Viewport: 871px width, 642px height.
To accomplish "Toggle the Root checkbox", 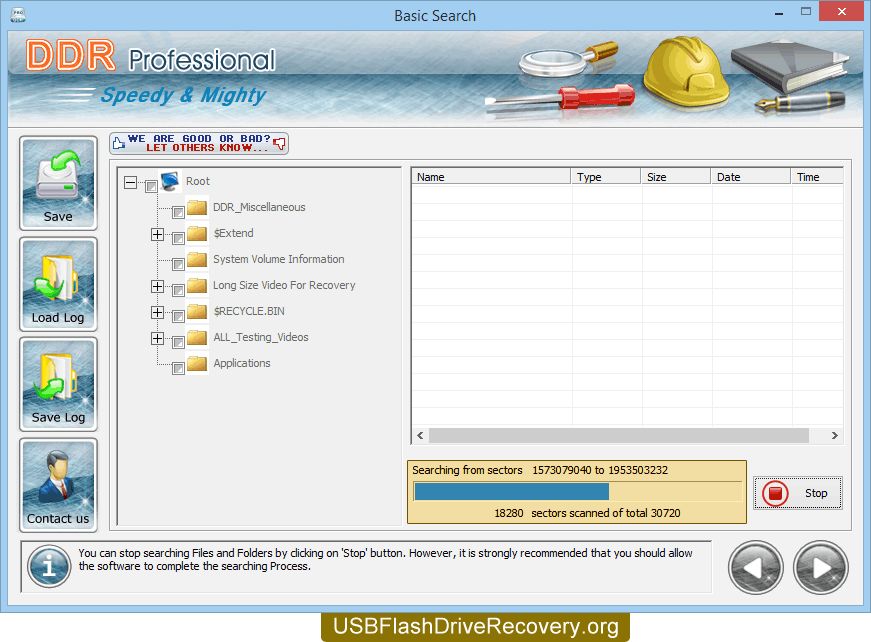I will click(151, 186).
